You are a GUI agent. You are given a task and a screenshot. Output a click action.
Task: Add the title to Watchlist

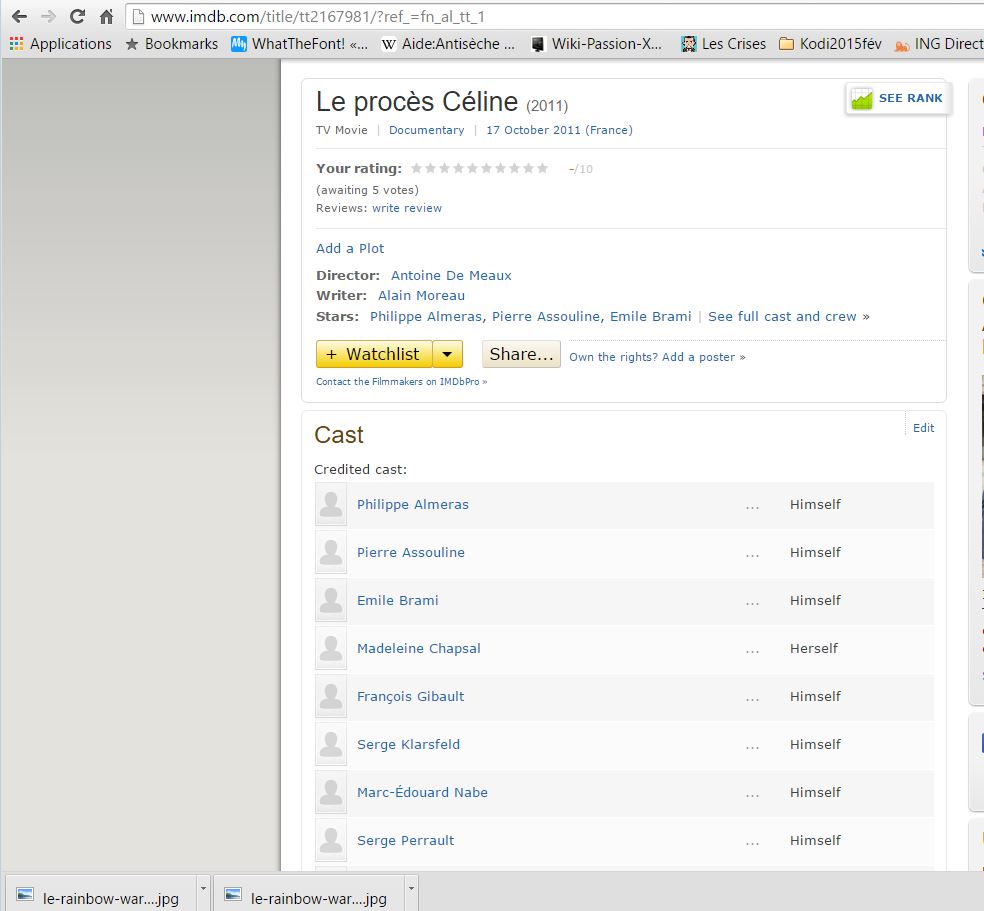click(x=374, y=354)
